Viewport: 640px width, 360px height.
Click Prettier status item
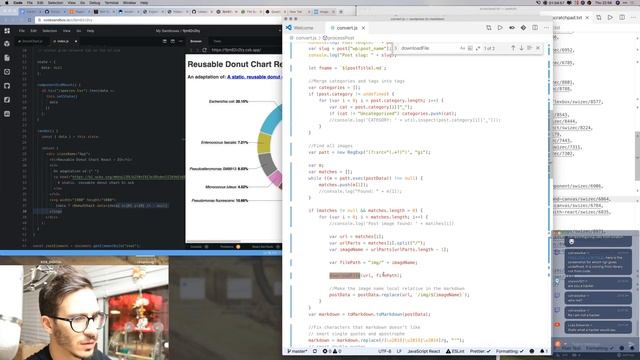[x=480, y=351]
